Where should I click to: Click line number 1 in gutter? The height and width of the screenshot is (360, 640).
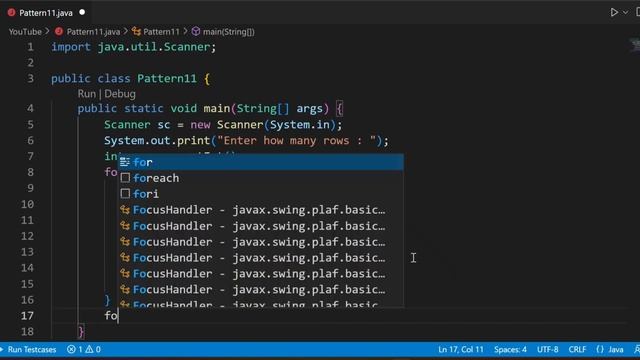pyautogui.click(x=31, y=47)
